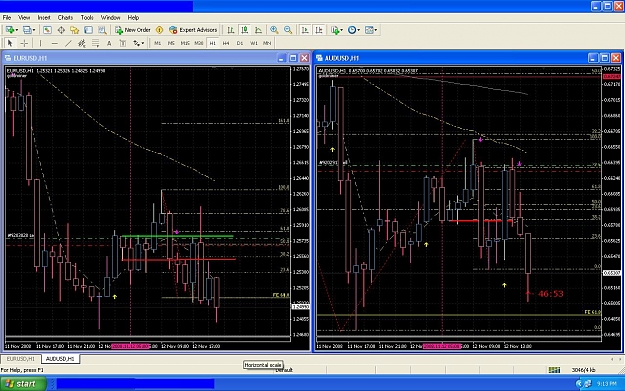
Task: Select the Trendline drawing tool
Action: [68, 43]
